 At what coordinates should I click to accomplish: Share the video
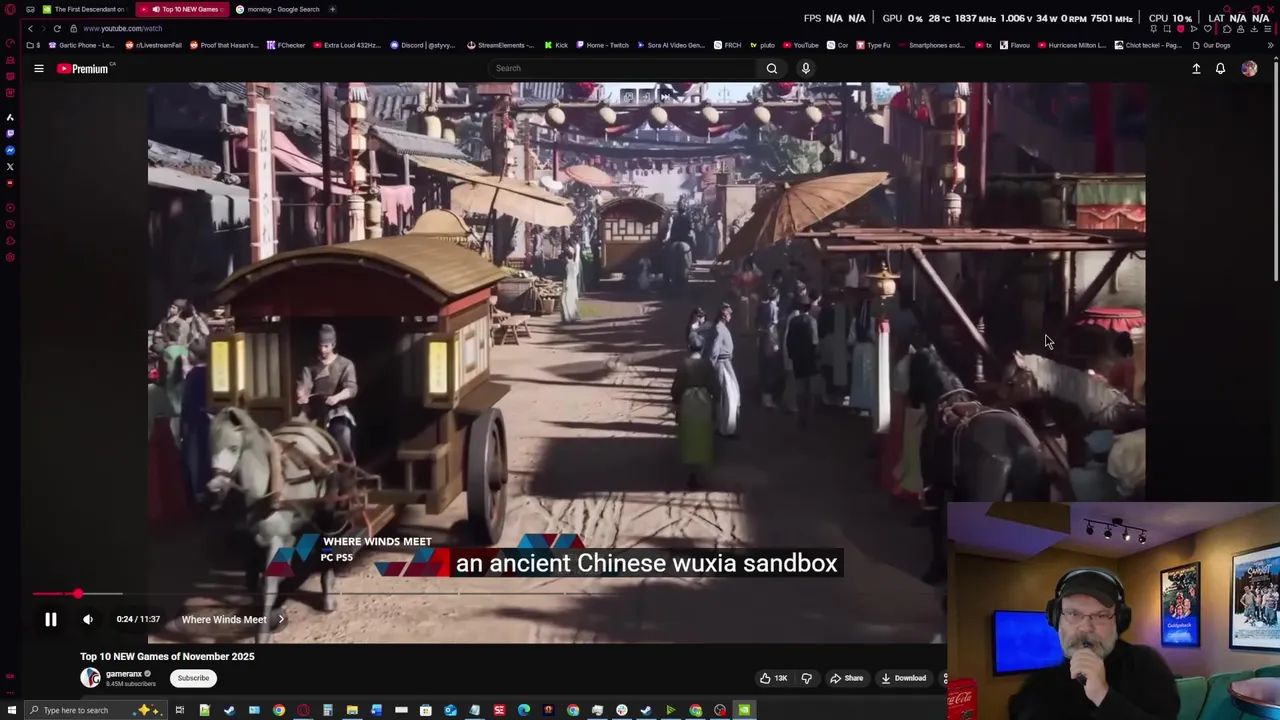click(x=846, y=678)
